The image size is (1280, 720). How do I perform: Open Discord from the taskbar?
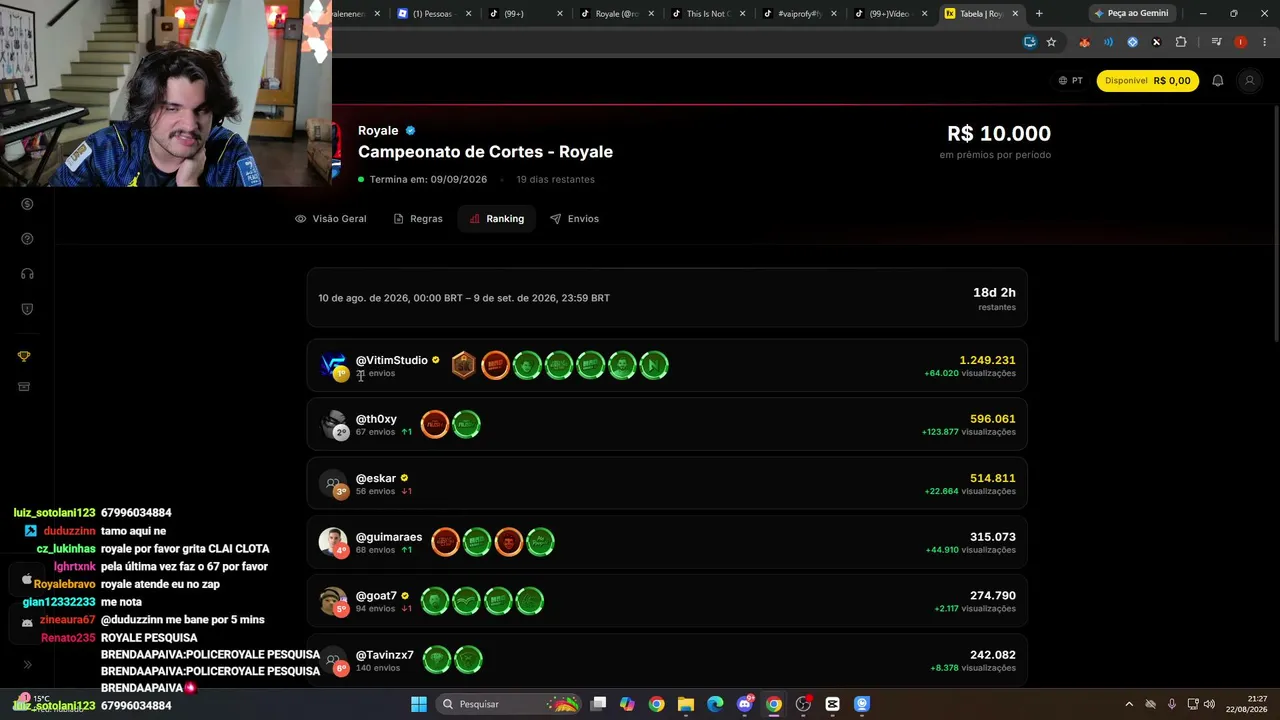coord(744,704)
